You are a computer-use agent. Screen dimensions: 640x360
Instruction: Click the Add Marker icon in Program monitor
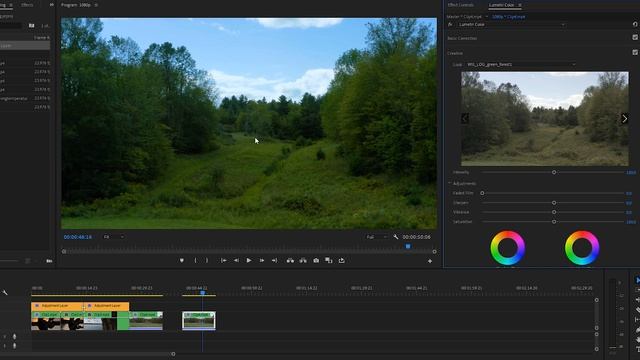tap(182, 260)
